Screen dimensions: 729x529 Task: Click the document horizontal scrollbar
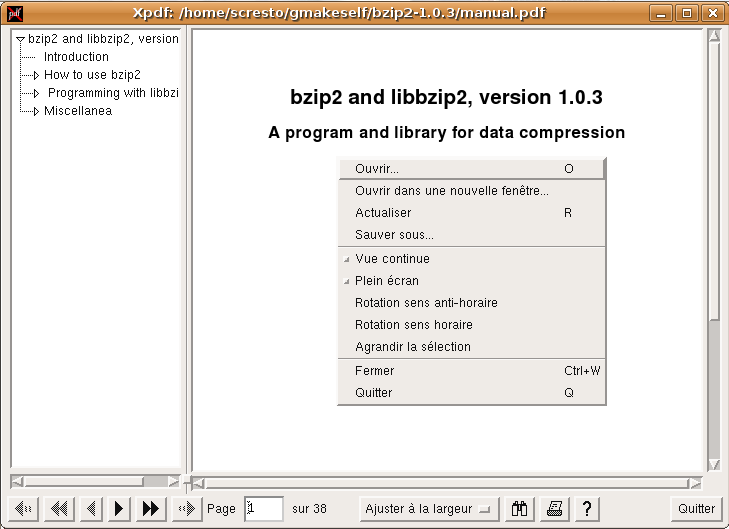point(447,483)
